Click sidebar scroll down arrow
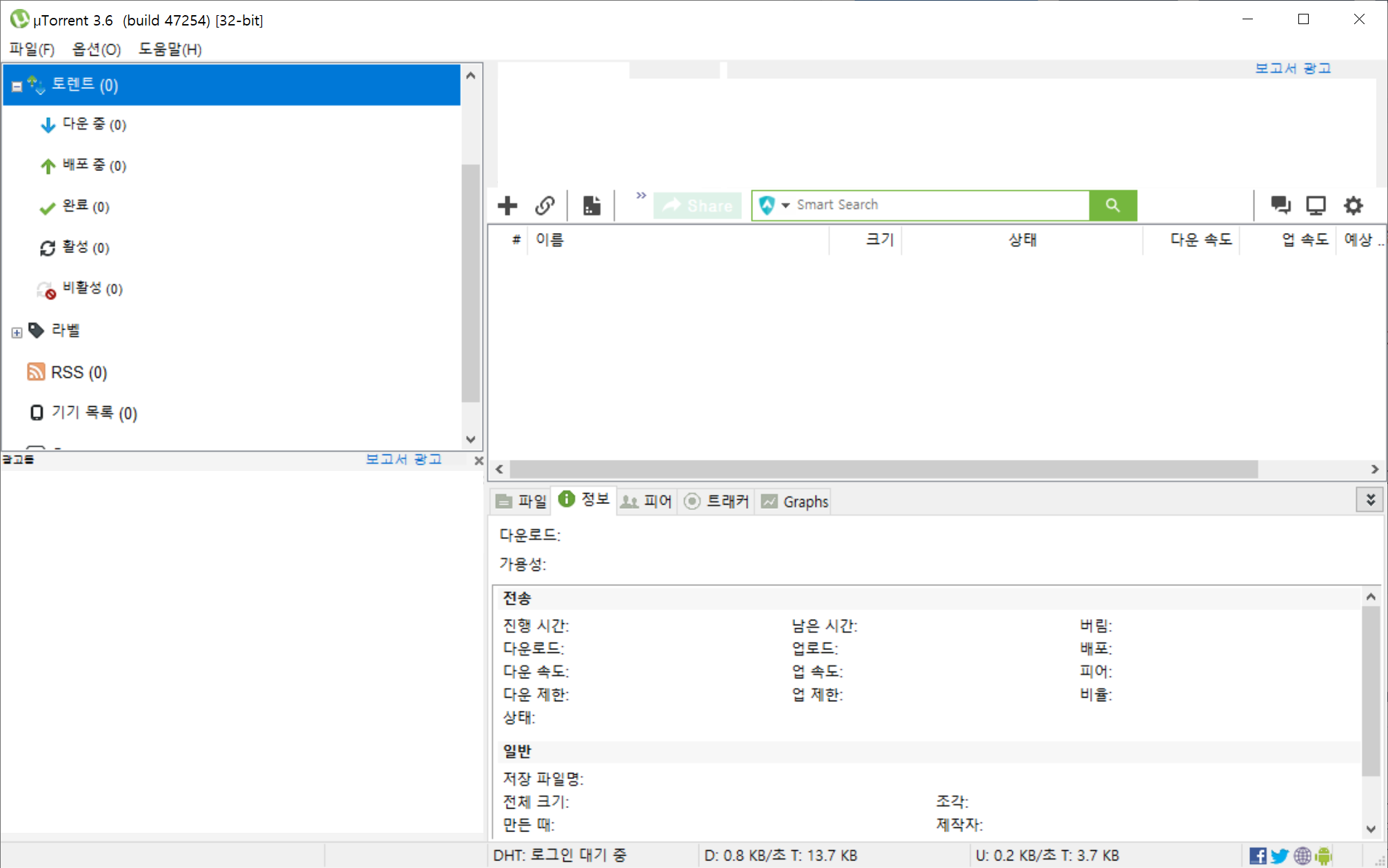1388x868 pixels. tap(471, 439)
